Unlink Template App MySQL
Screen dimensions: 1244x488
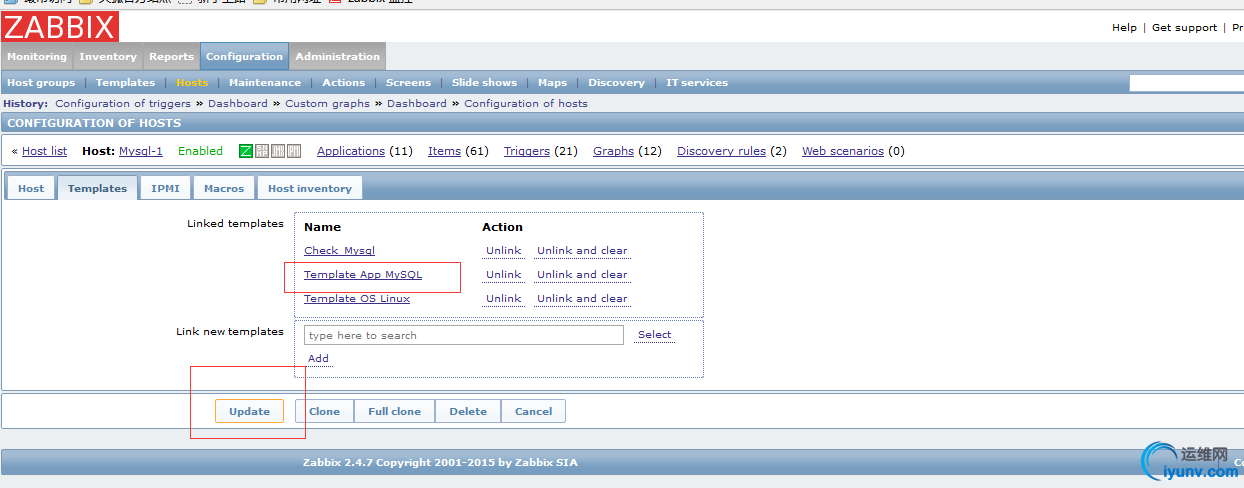click(x=503, y=275)
